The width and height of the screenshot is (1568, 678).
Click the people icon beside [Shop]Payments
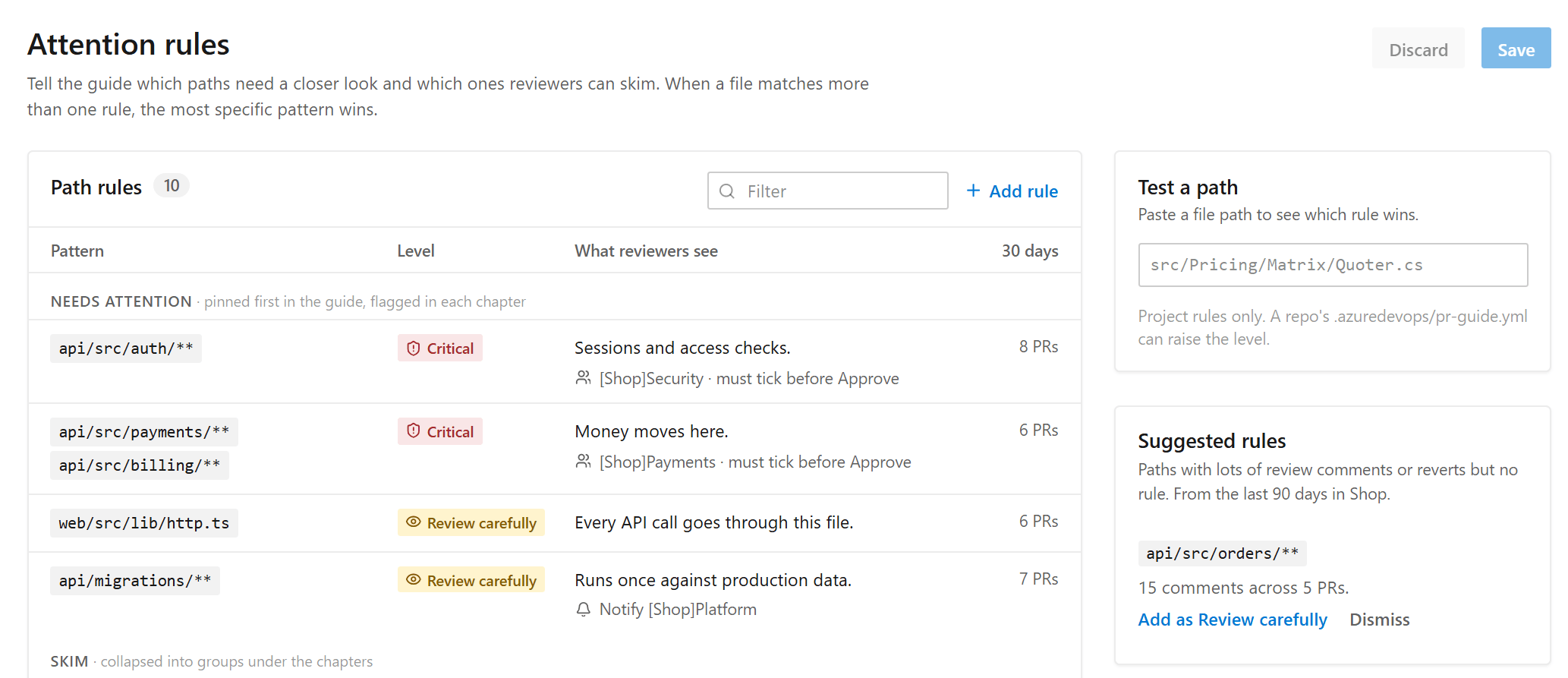tap(583, 461)
